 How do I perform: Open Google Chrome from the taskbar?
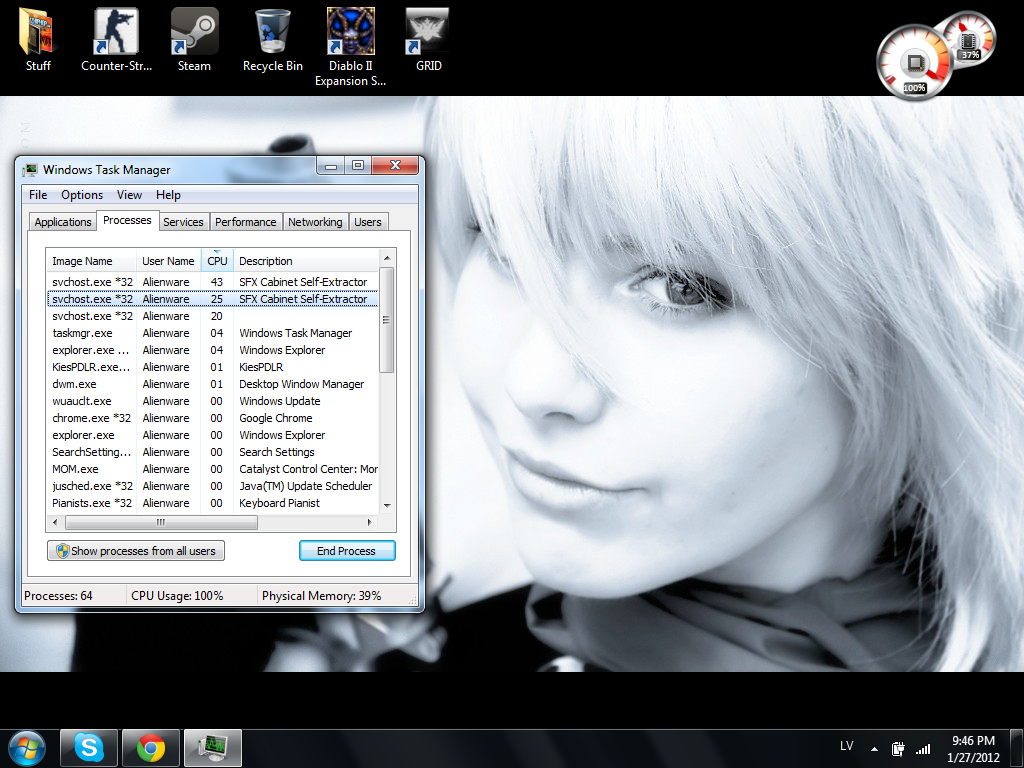(x=151, y=747)
